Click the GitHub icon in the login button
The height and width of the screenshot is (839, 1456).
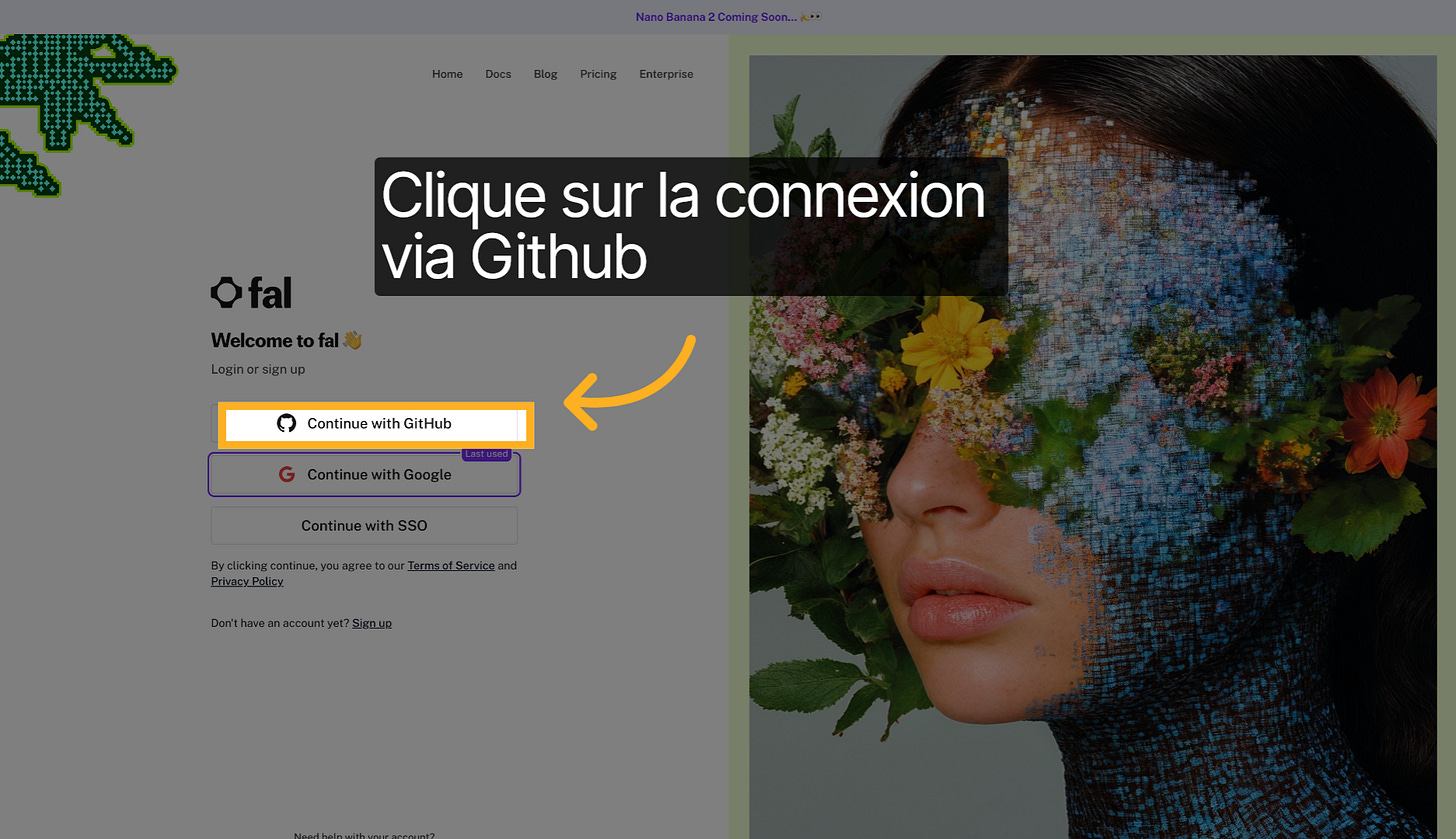click(287, 423)
